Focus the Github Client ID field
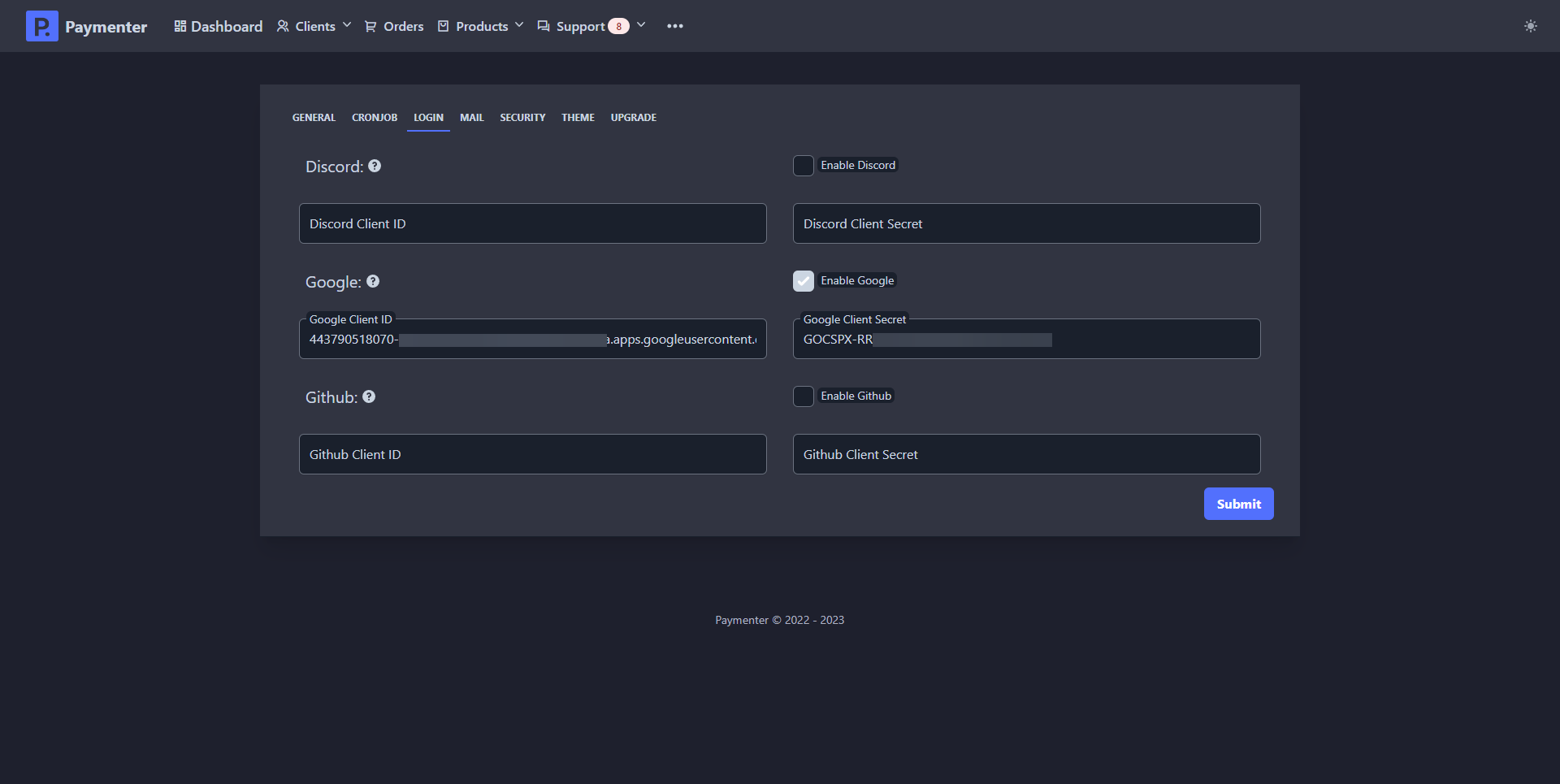This screenshot has width=1560, height=784. click(533, 454)
